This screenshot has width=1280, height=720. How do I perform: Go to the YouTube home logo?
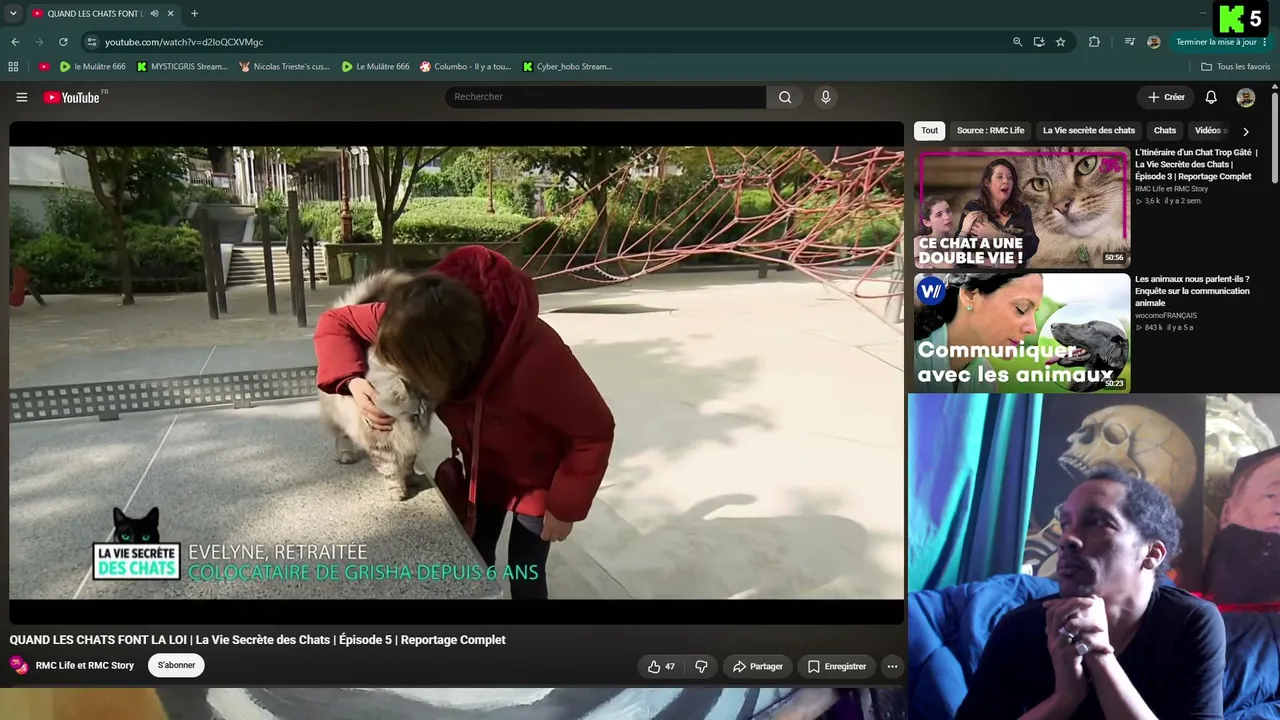[x=73, y=97]
